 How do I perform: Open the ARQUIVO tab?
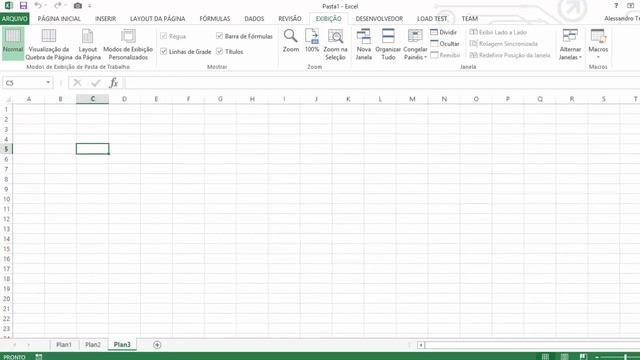[x=14, y=19]
